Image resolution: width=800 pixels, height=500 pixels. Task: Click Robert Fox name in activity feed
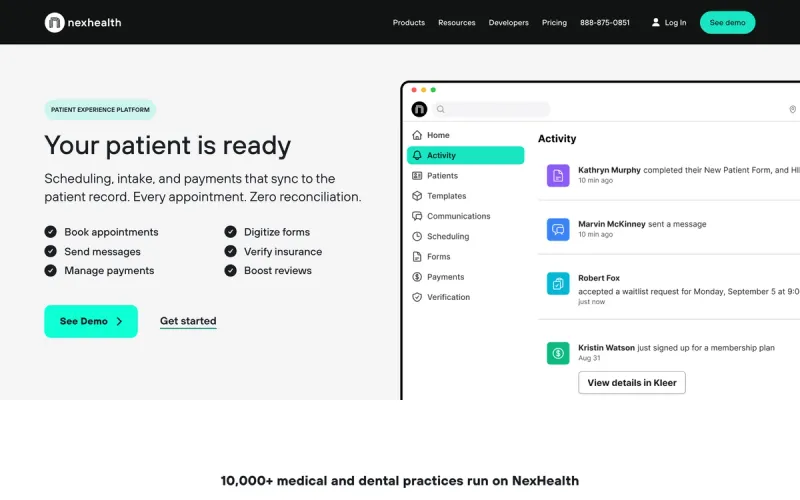pyautogui.click(x=599, y=278)
